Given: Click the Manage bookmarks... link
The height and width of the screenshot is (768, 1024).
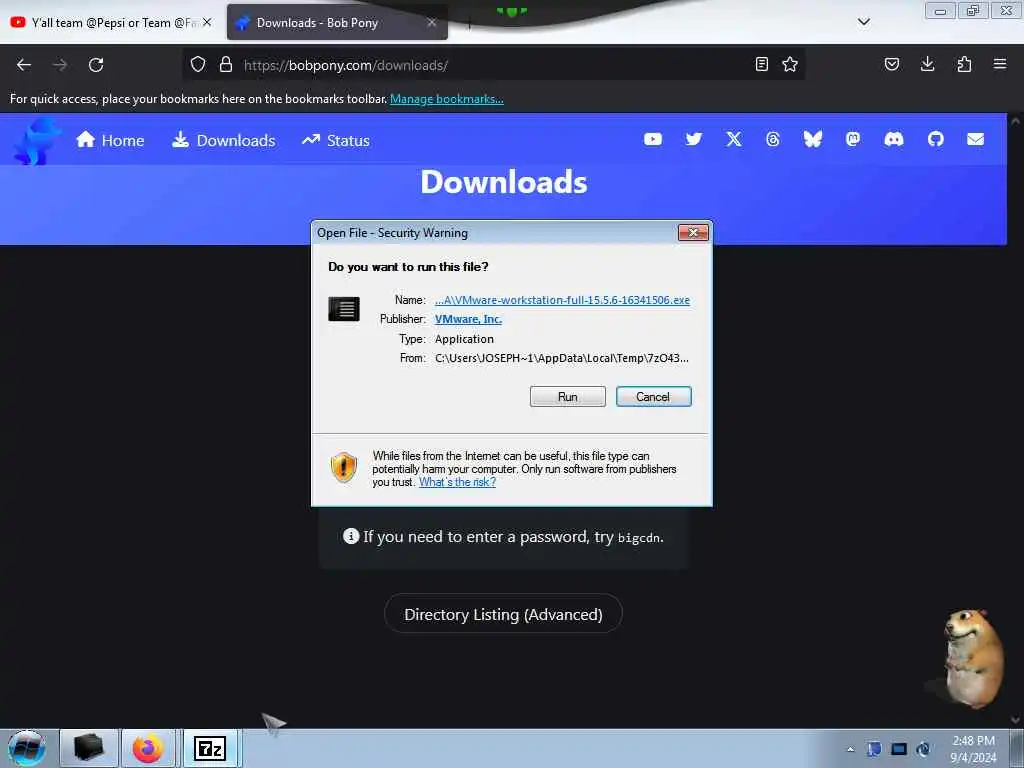Looking at the screenshot, I should coord(447,99).
